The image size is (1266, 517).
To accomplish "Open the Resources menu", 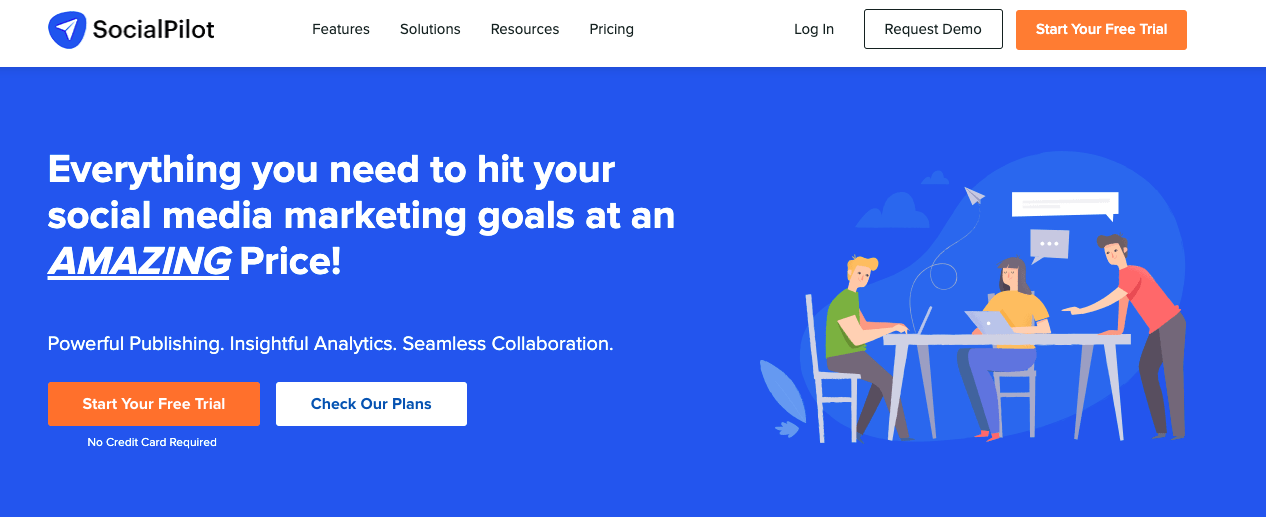I will click(x=525, y=29).
